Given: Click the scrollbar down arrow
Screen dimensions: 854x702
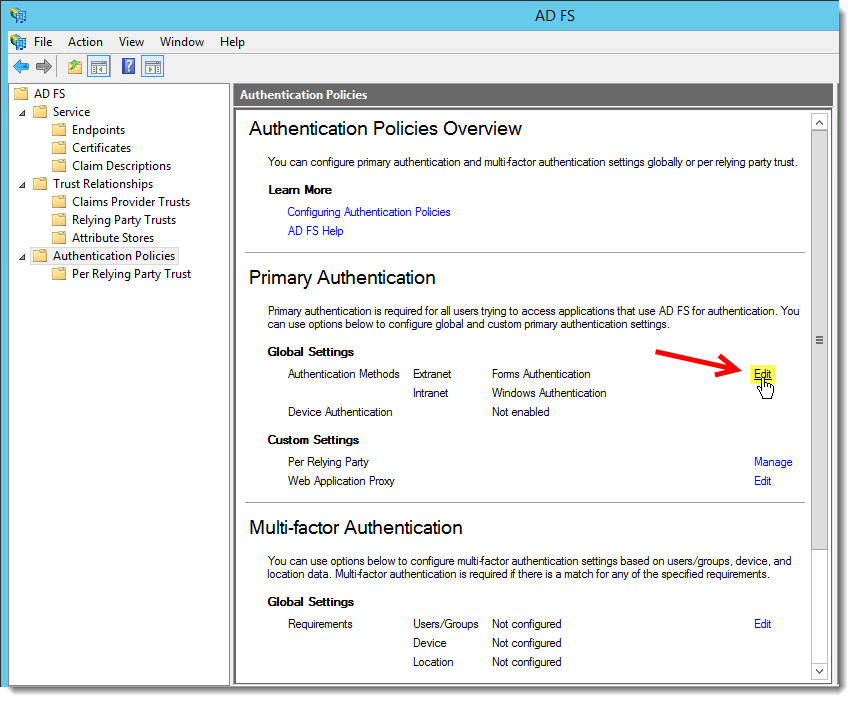Looking at the screenshot, I should tap(819, 671).
